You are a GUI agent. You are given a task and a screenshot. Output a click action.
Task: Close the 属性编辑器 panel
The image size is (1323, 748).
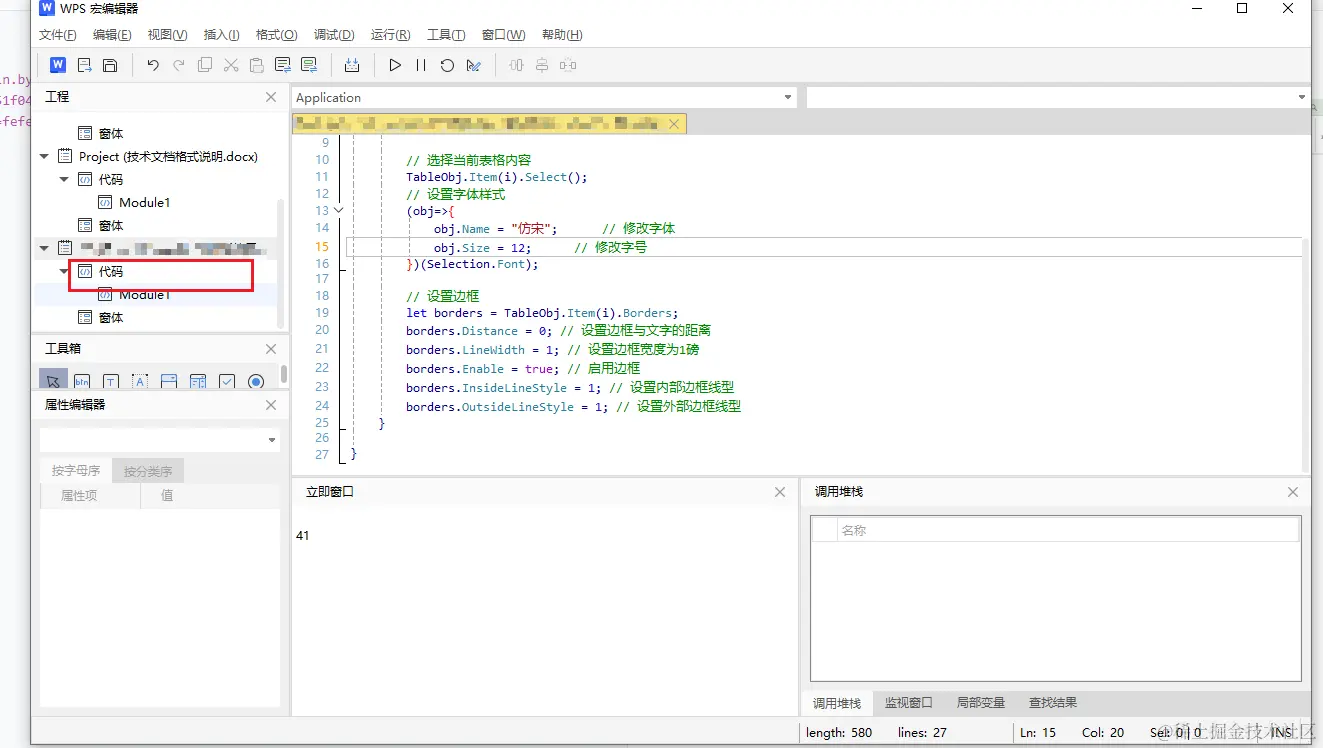click(x=271, y=405)
